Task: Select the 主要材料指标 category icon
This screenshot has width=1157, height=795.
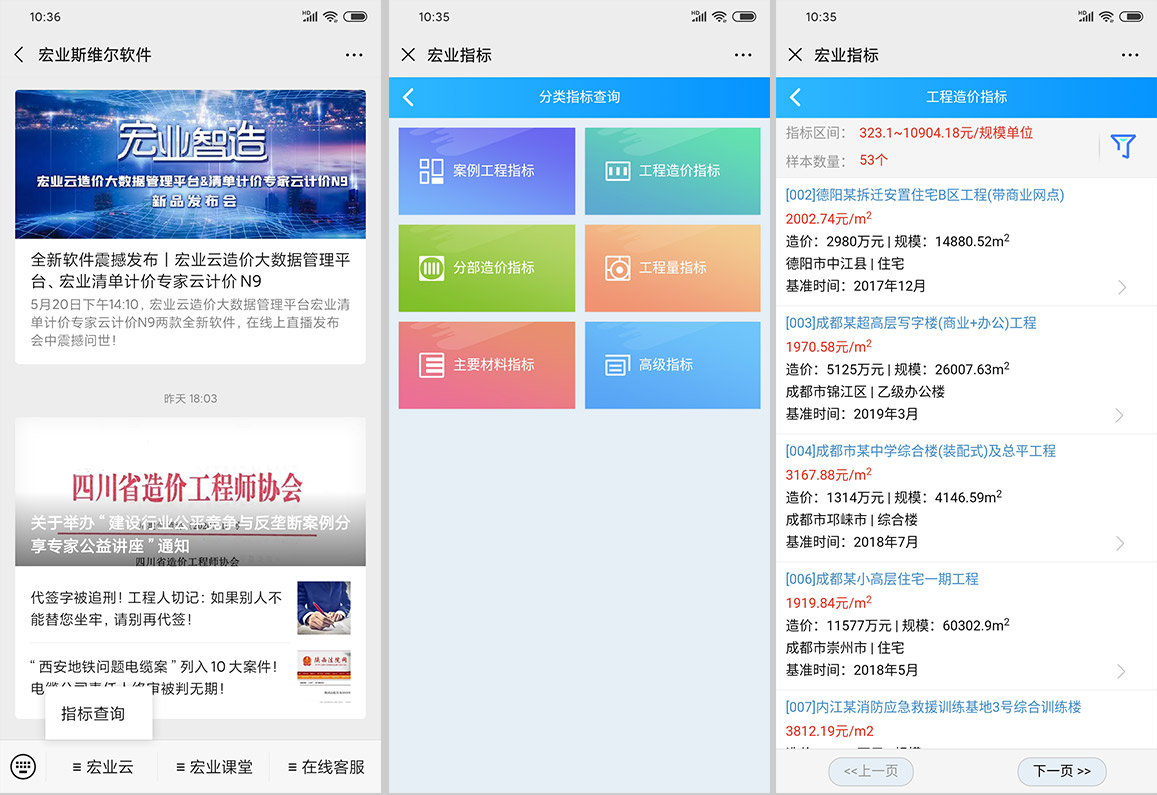Action: (x=486, y=365)
